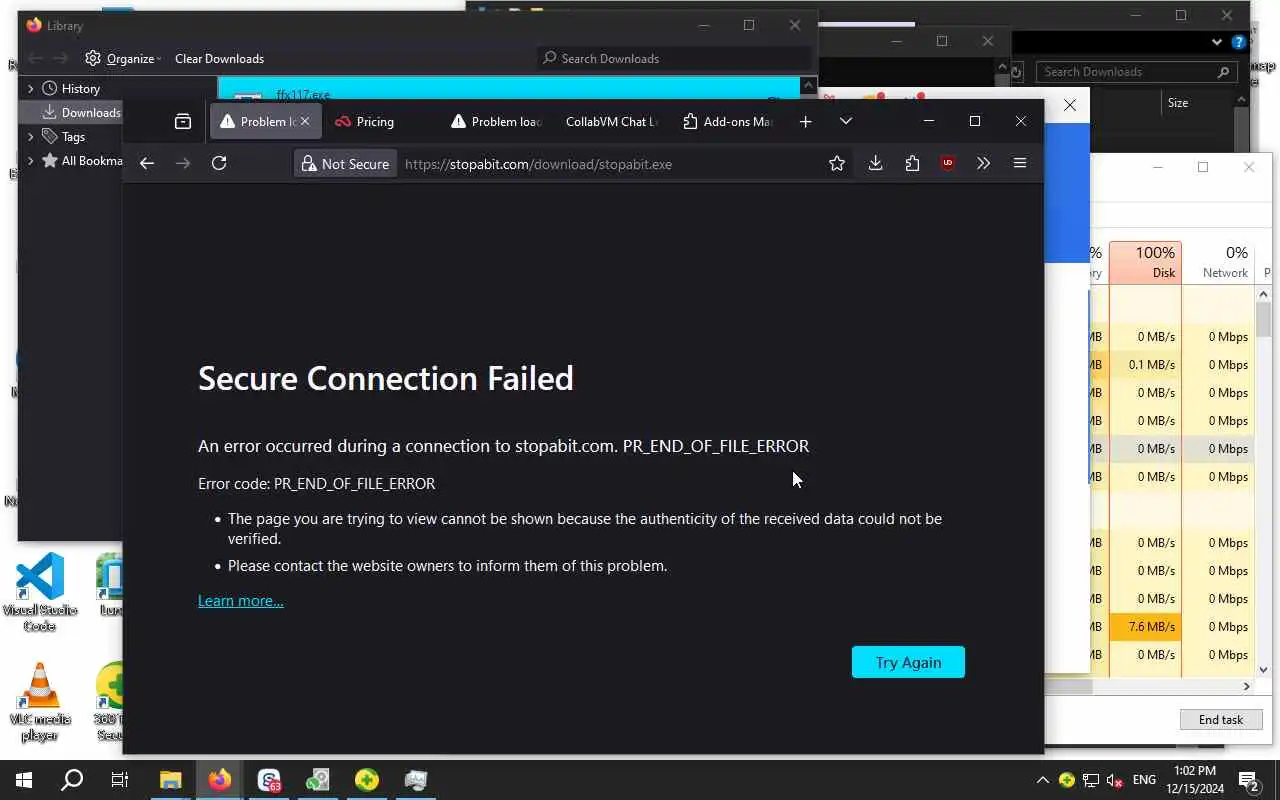The height and width of the screenshot is (800, 1280).
Task: Open the taskbar clock and date
Action: (x=1193, y=780)
